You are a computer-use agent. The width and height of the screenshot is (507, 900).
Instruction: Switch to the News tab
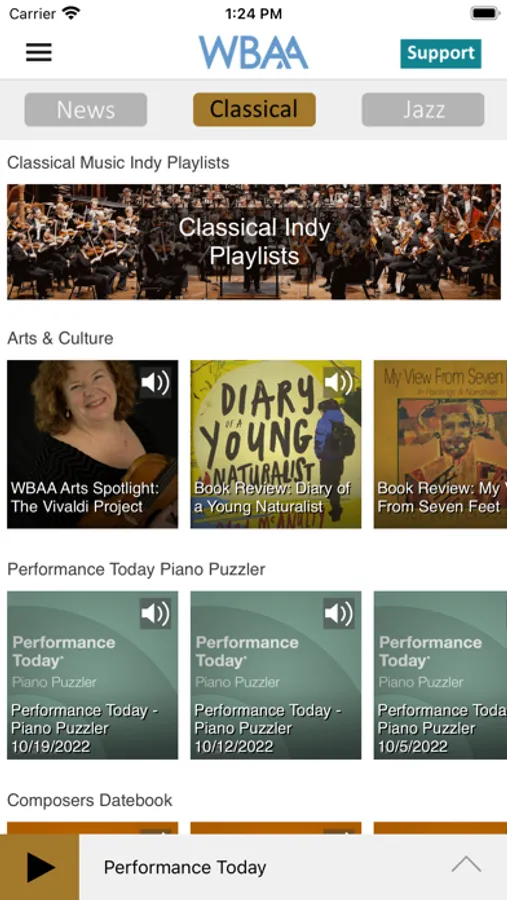[86, 110]
